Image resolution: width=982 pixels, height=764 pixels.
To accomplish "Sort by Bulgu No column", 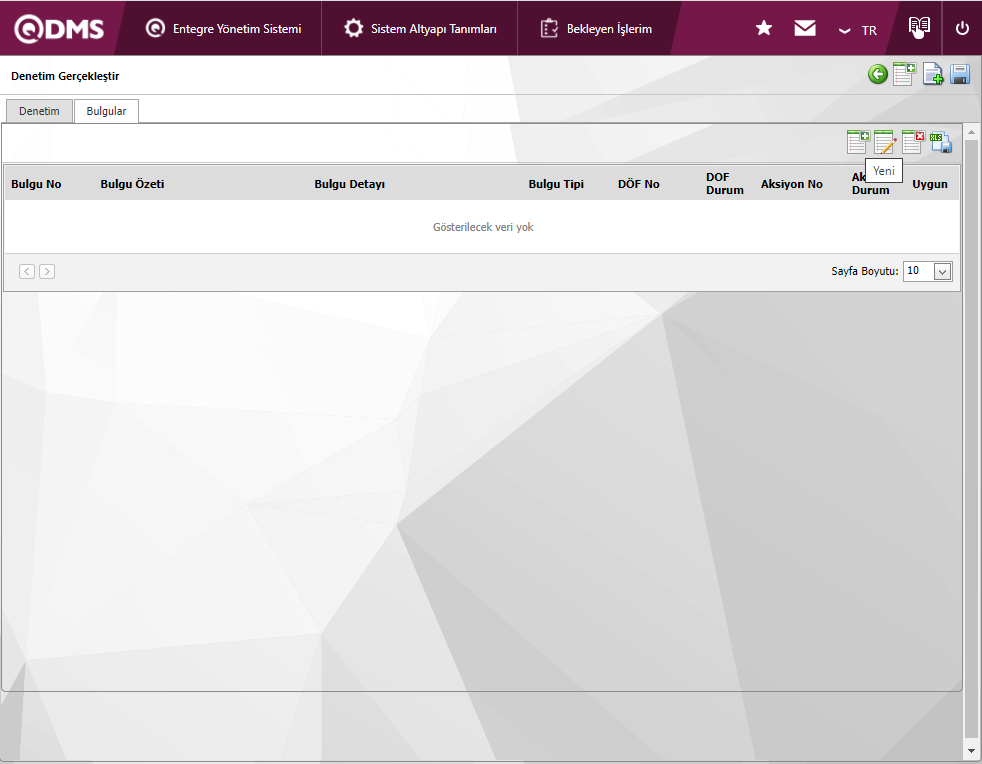I will click(36, 184).
